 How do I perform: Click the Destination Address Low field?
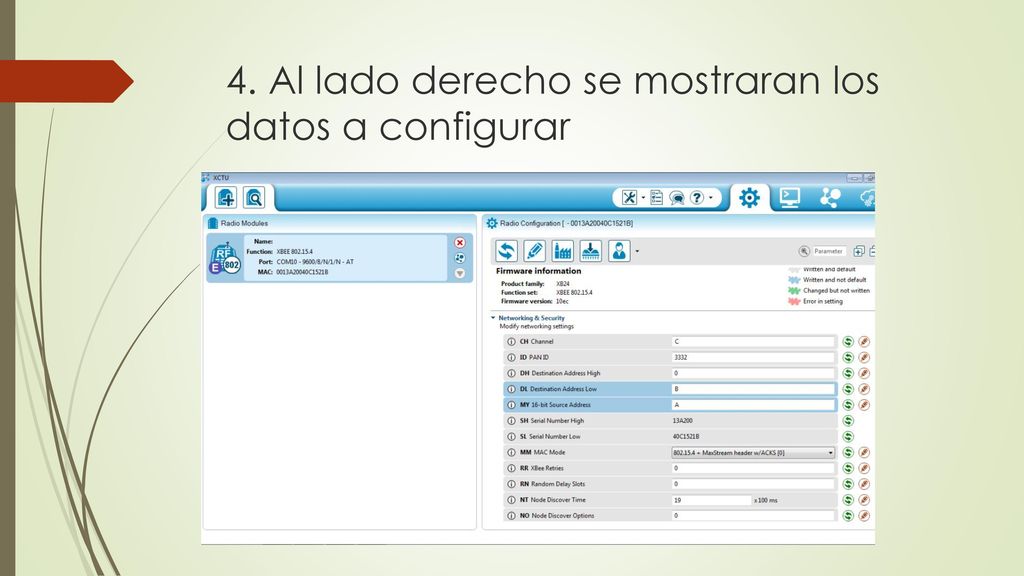point(754,389)
